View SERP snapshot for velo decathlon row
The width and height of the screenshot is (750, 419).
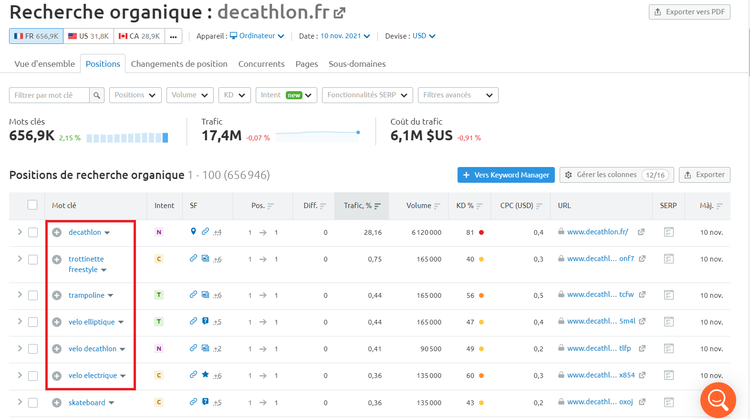[669, 349]
